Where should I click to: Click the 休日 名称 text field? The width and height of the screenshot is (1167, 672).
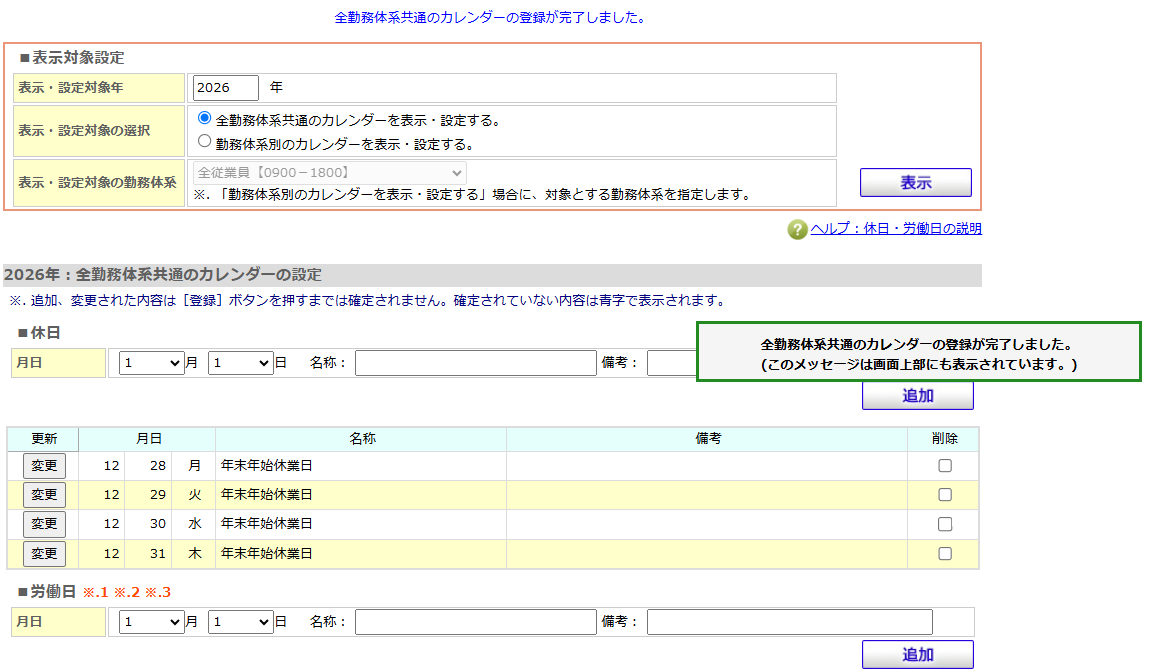pyautogui.click(x=476, y=363)
